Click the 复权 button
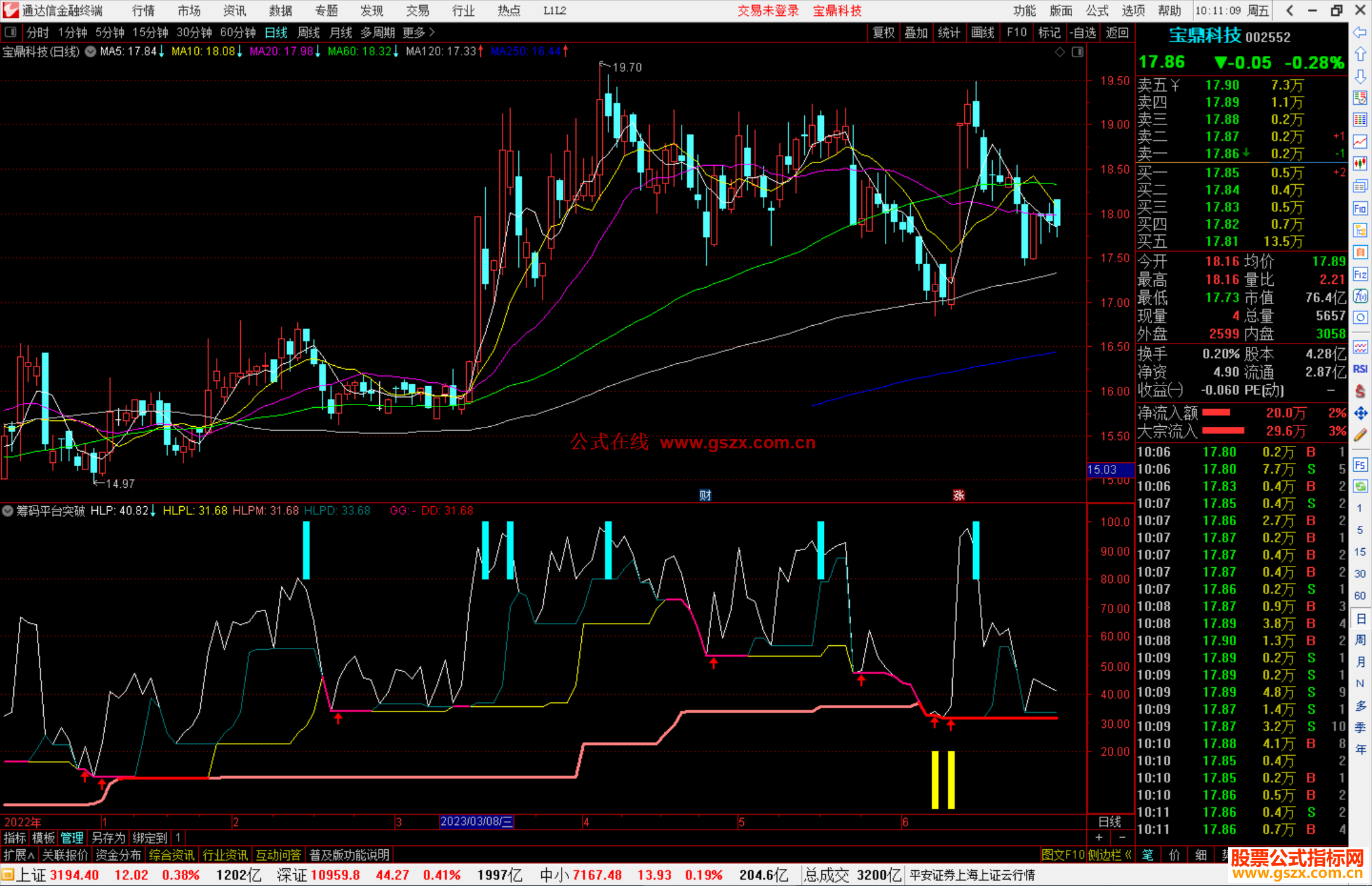This screenshot has width=1372, height=886. [884, 32]
